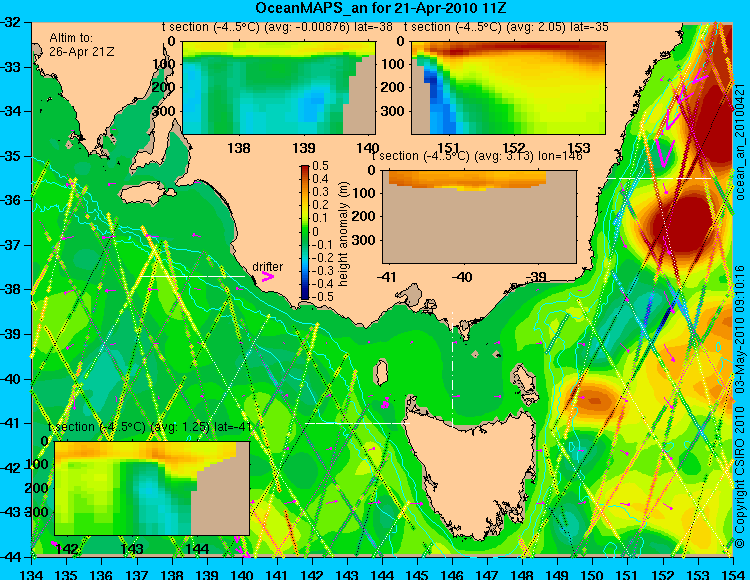The height and width of the screenshot is (580, 750).
Task: Click the 0.5 tick on the colorbar
Action: [320, 165]
